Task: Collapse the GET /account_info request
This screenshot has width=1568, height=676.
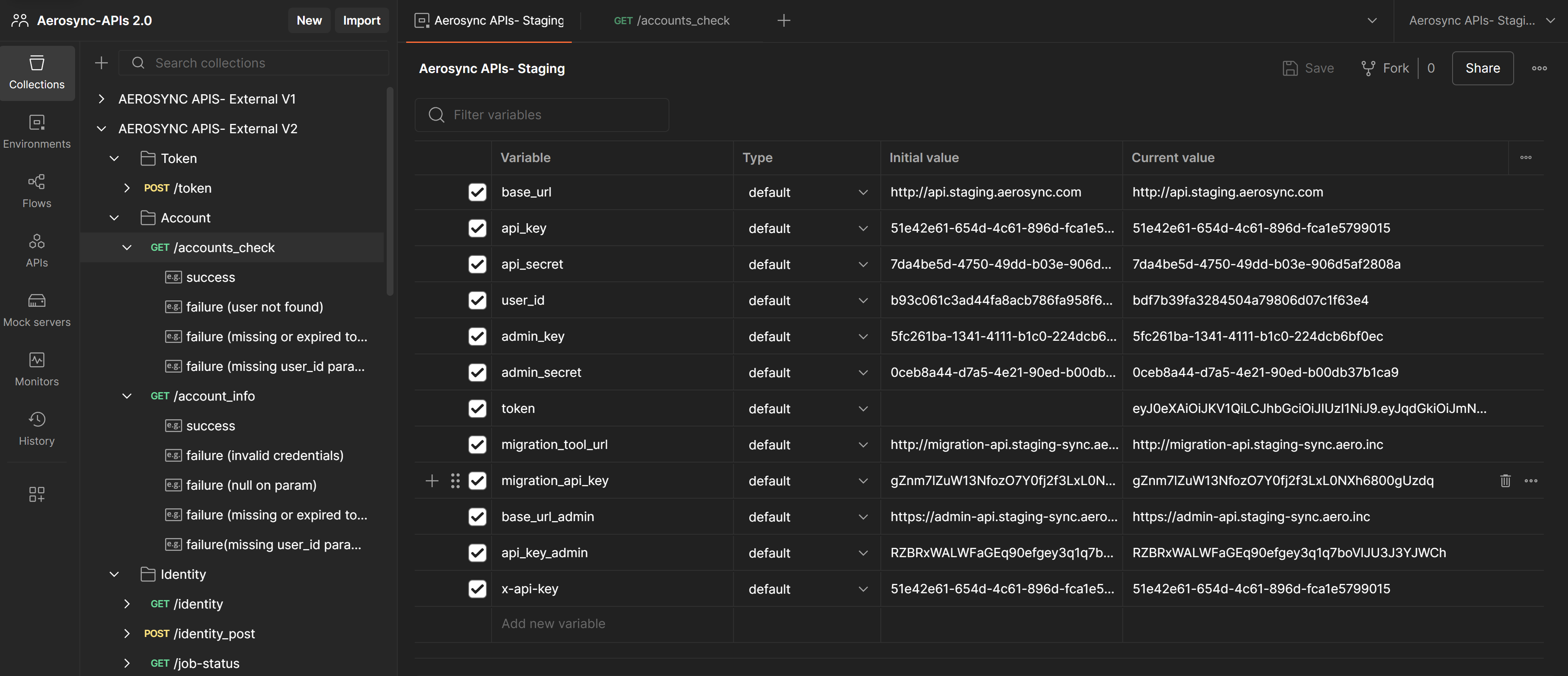Action: click(126, 396)
